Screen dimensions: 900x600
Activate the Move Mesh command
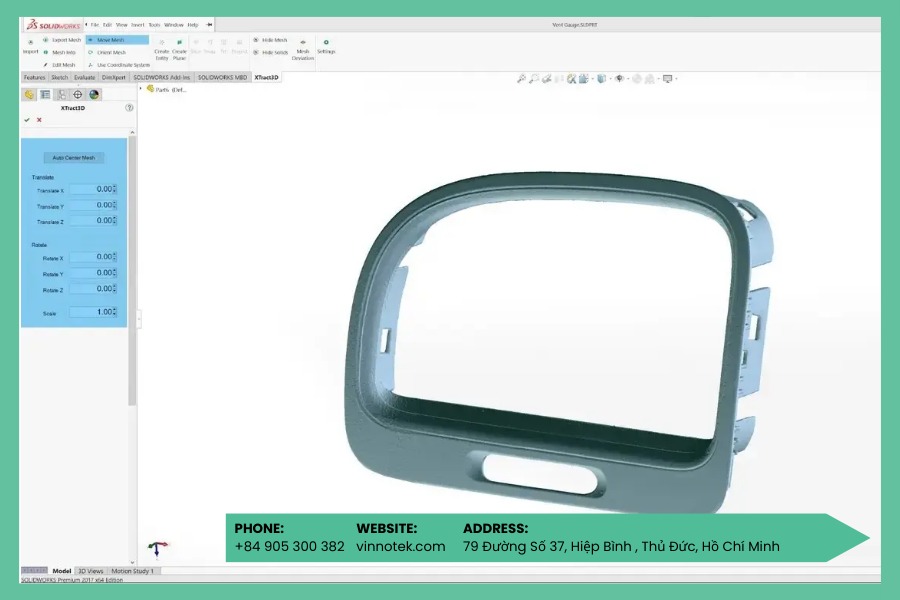pos(117,40)
